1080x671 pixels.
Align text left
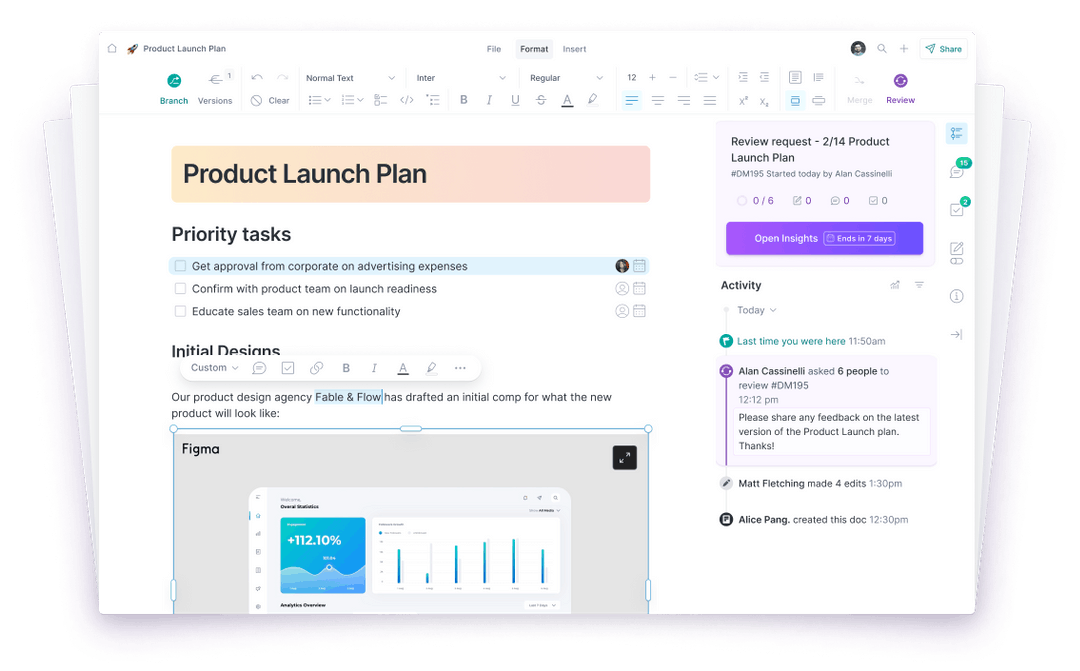(632, 101)
